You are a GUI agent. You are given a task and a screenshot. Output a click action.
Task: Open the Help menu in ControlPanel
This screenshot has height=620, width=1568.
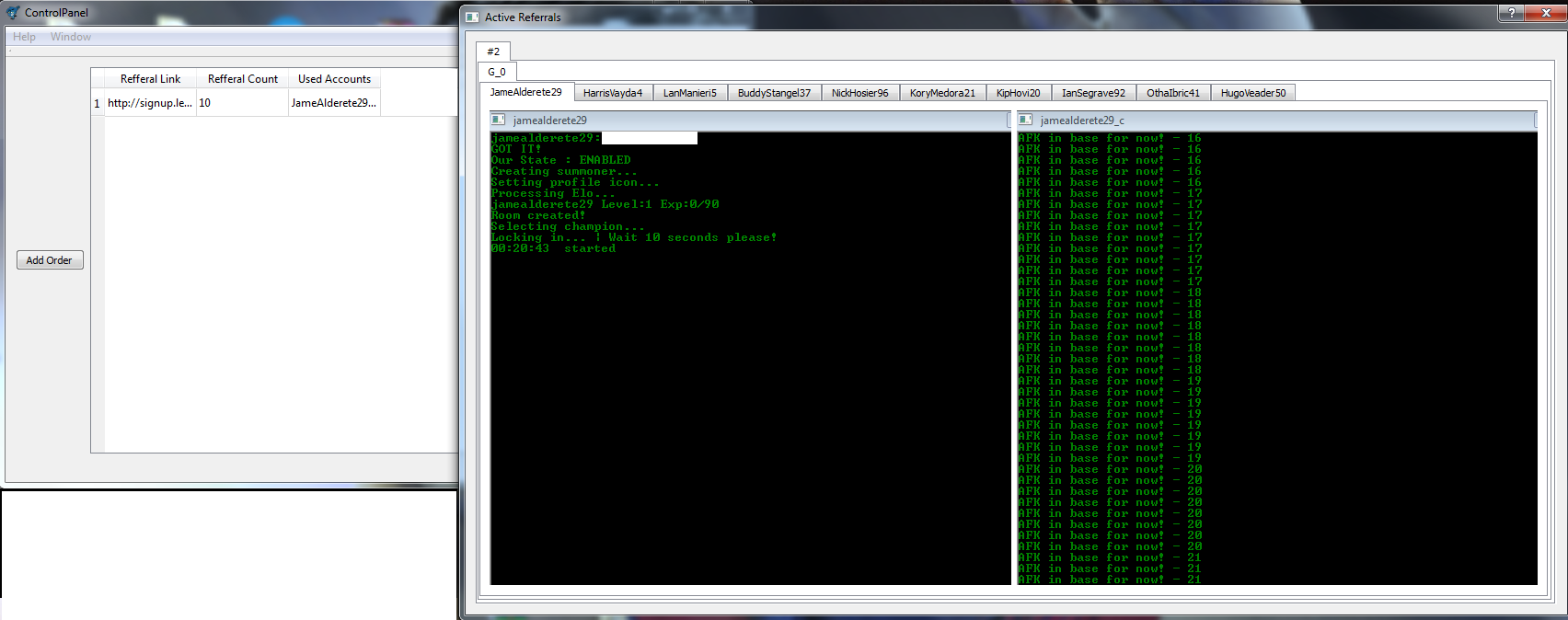(25, 37)
